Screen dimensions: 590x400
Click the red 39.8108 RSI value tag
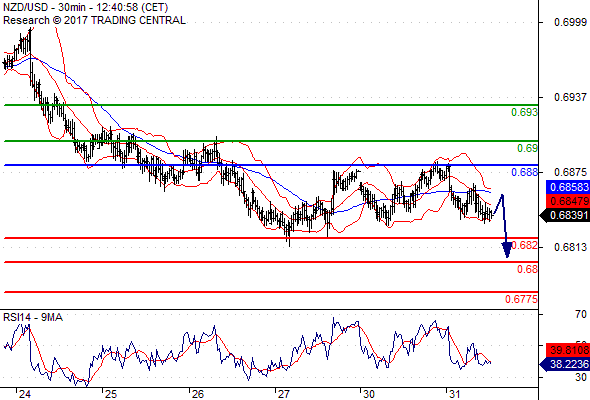(x=568, y=350)
